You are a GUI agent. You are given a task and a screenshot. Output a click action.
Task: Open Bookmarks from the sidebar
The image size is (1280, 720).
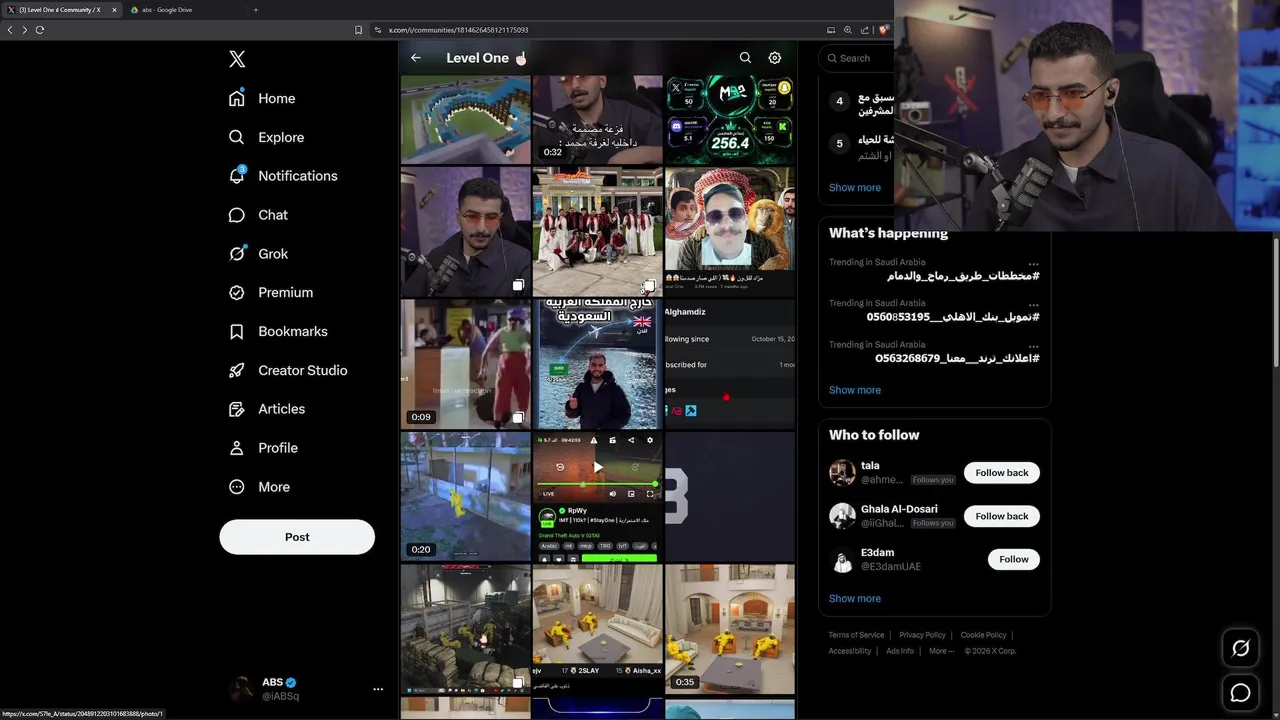click(278, 331)
